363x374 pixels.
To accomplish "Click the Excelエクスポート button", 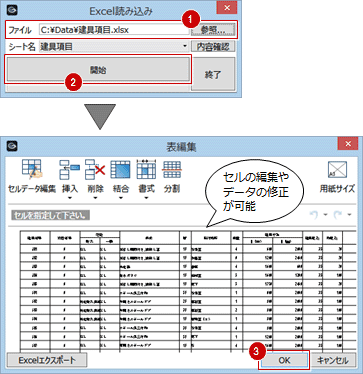I will click(47, 360).
